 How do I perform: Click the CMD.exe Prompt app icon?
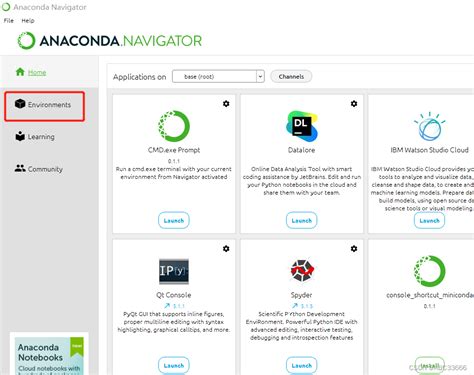(x=174, y=126)
